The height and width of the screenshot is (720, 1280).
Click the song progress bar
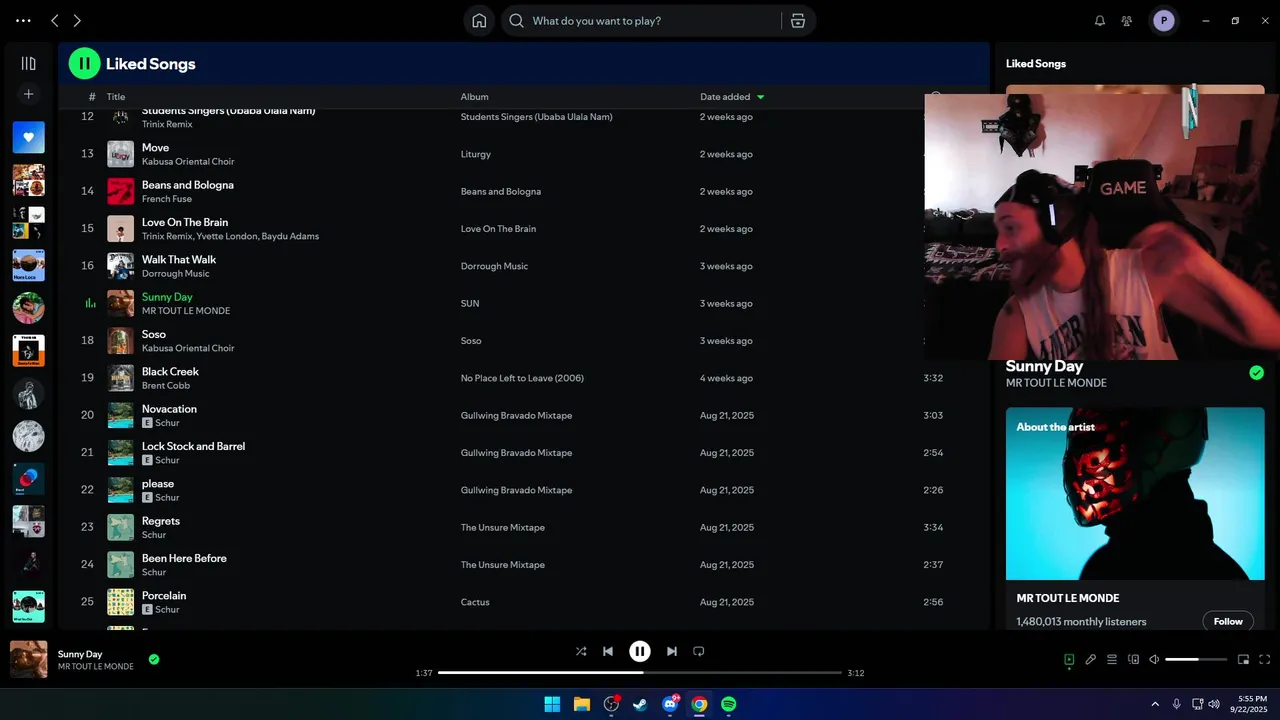(640, 673)
